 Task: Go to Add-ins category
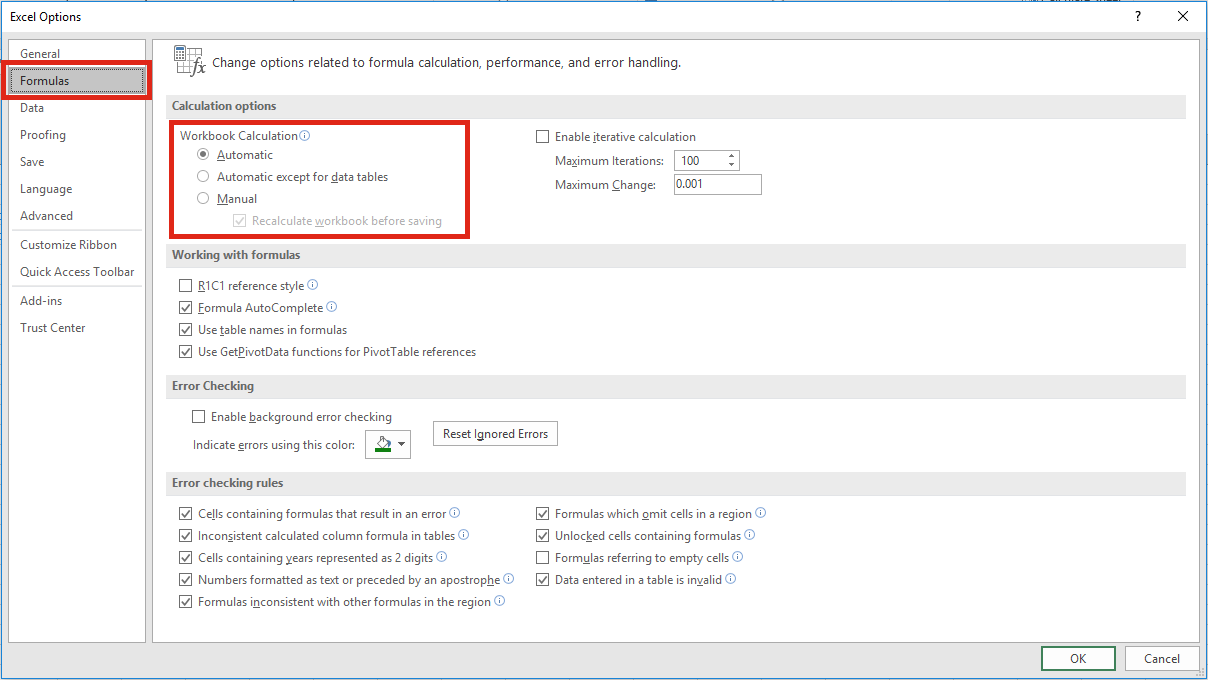click(x=77, y=301)
